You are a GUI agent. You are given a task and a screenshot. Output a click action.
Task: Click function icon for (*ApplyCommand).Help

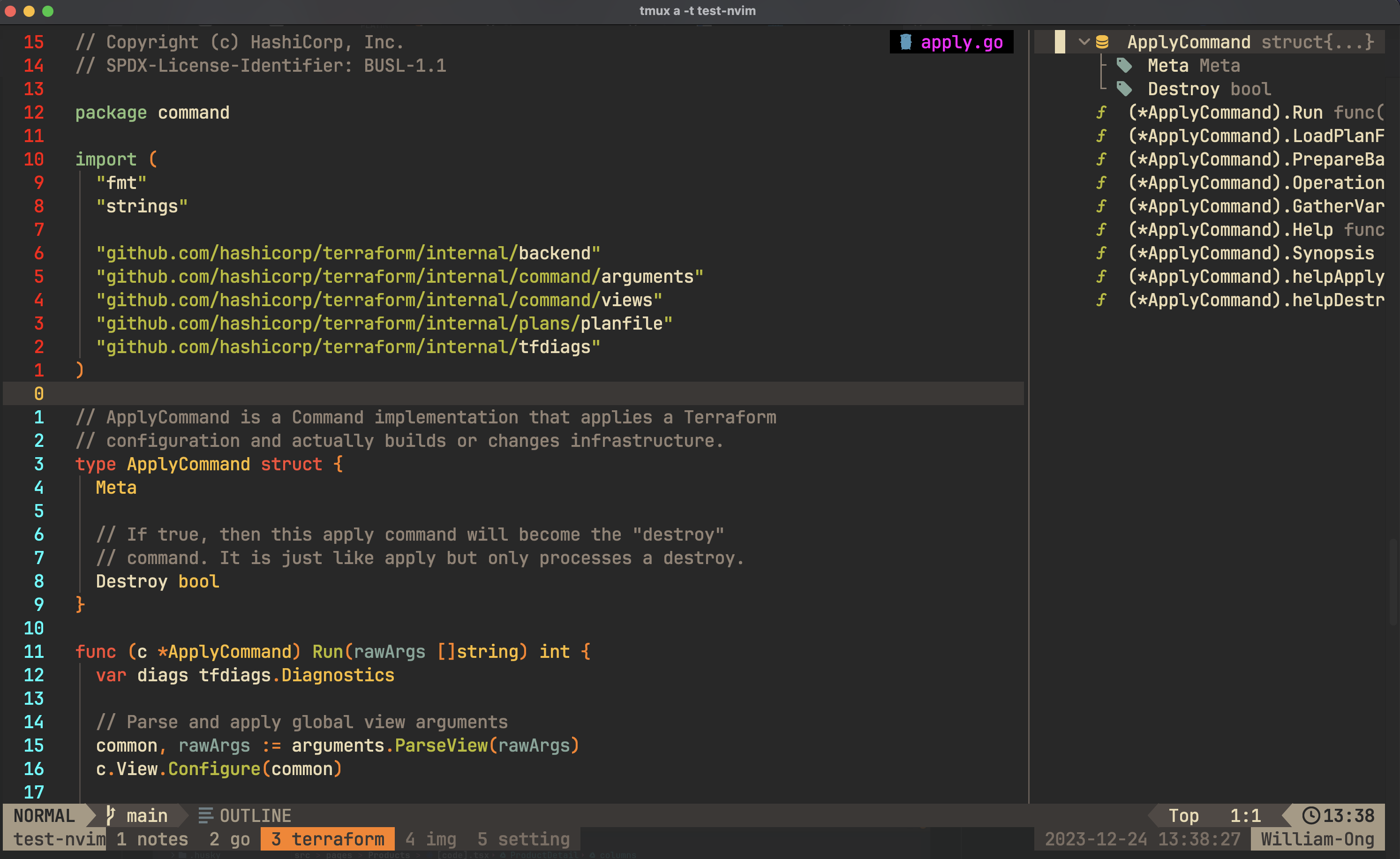pos(1102,230)
